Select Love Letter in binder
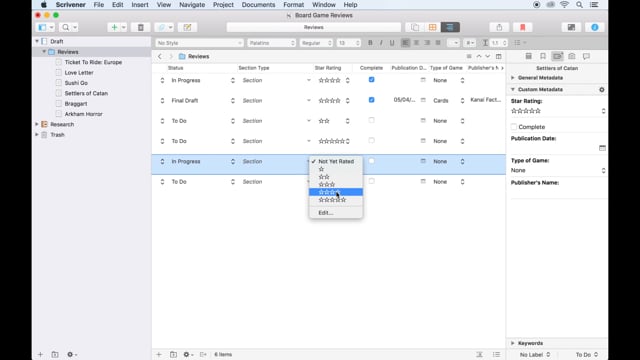Screen dimensions: 640x360 (79, 73)
